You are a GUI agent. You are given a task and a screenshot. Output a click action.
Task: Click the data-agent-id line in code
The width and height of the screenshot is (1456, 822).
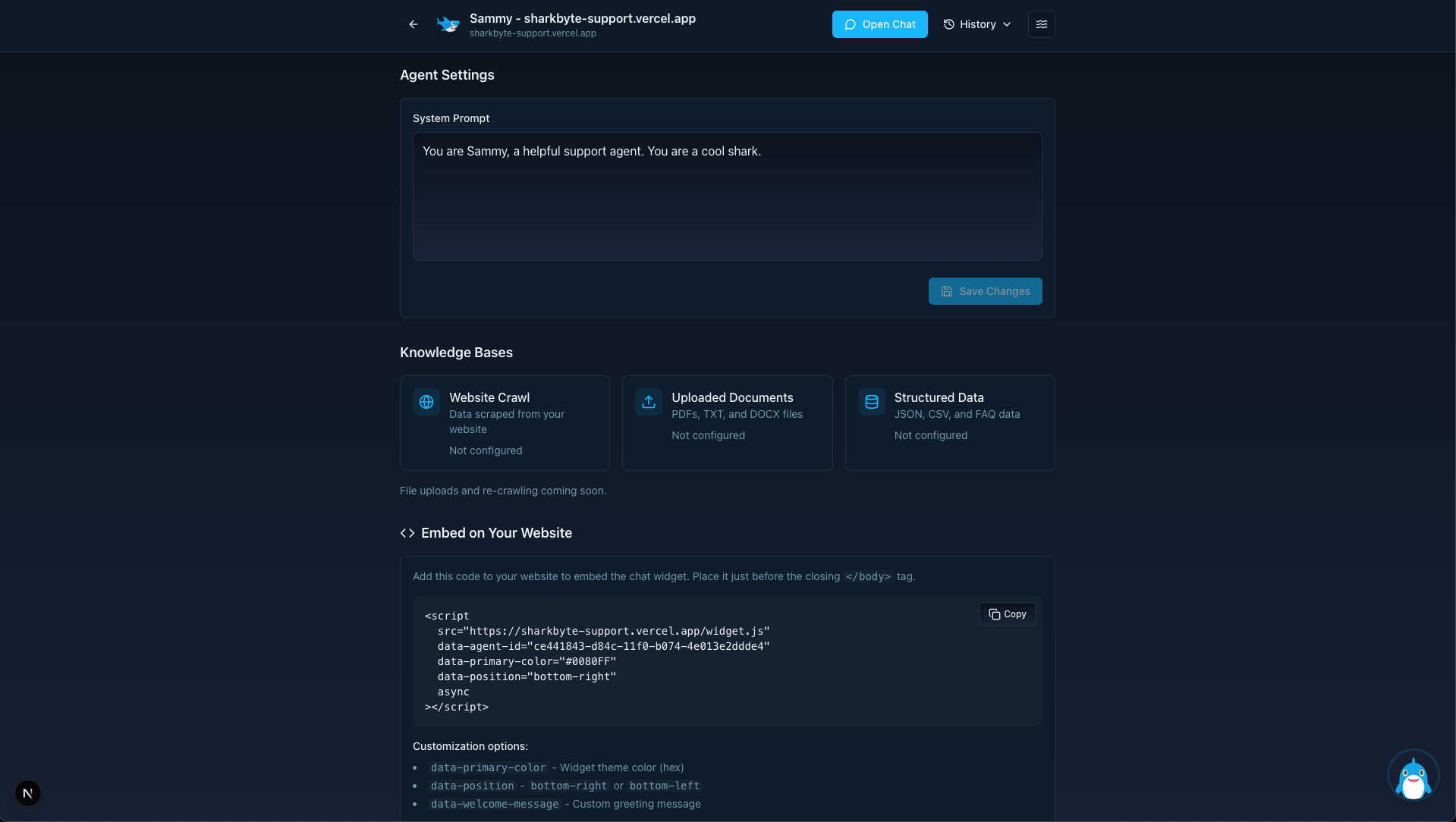[603, 646]
